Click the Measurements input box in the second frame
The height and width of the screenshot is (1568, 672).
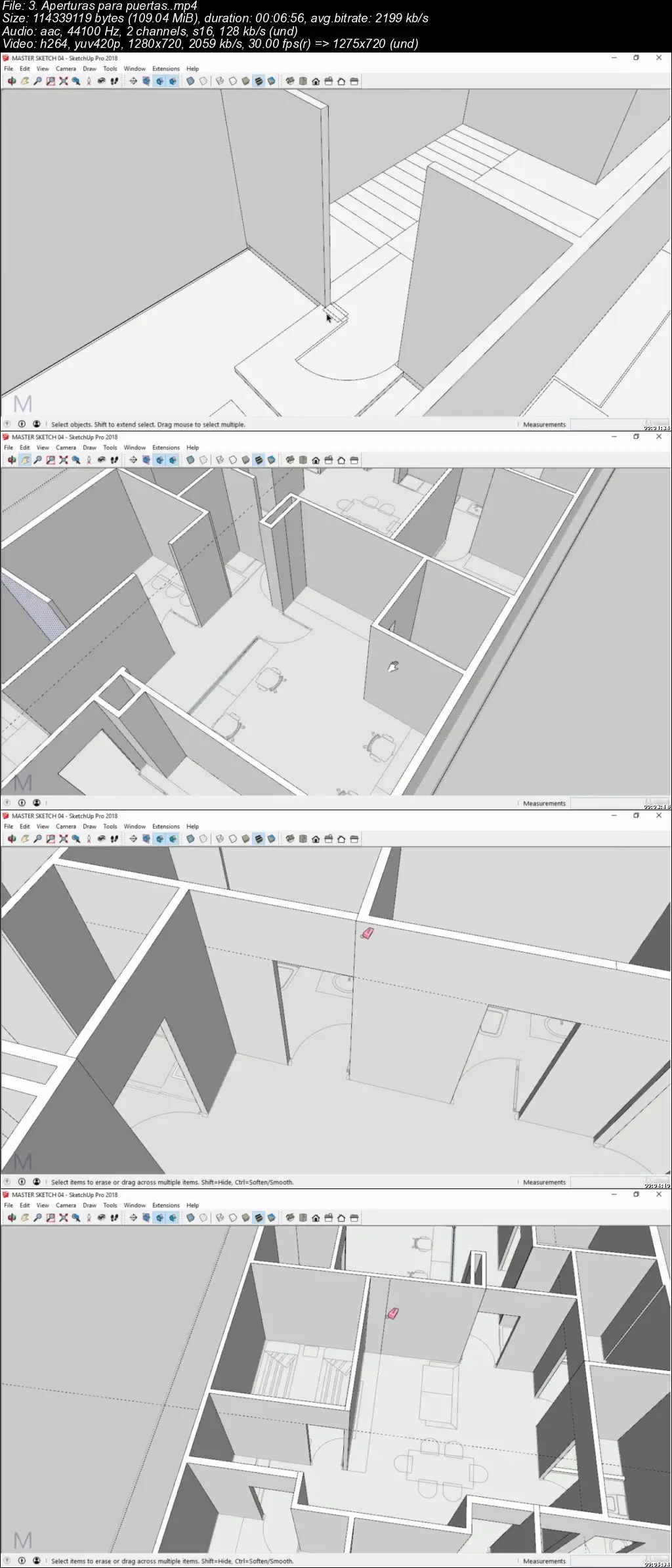[x=618, y=802]
